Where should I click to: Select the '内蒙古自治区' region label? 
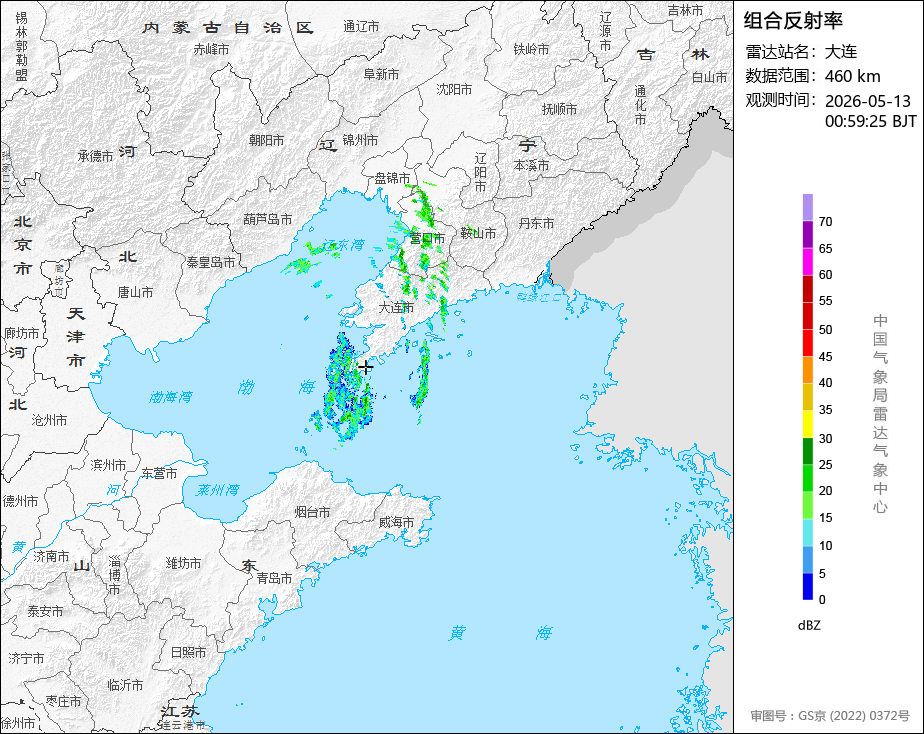[228, 28]
